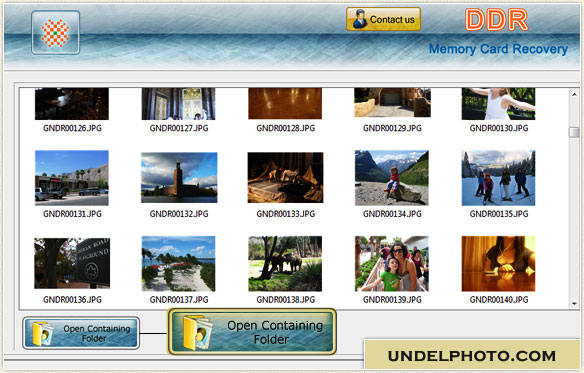Select thumbnail GNDR00130.JPG
This screenshot has width=584, height=373.
pyautogui.click(x=498, y=104)
